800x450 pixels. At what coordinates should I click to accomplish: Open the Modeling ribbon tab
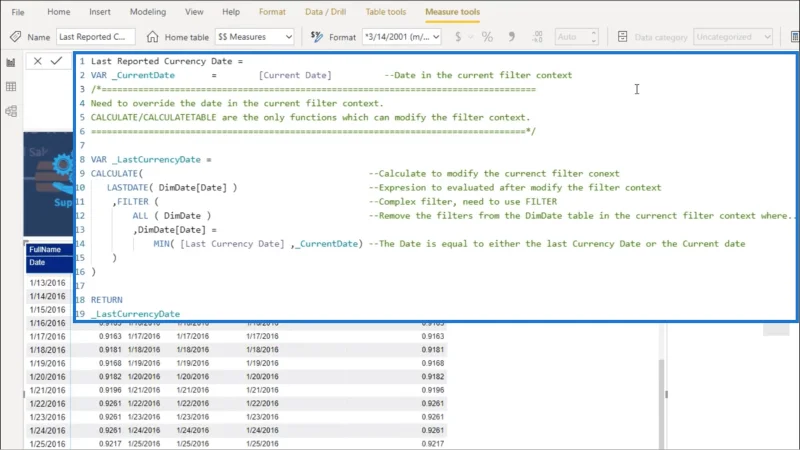coord(147,12)
